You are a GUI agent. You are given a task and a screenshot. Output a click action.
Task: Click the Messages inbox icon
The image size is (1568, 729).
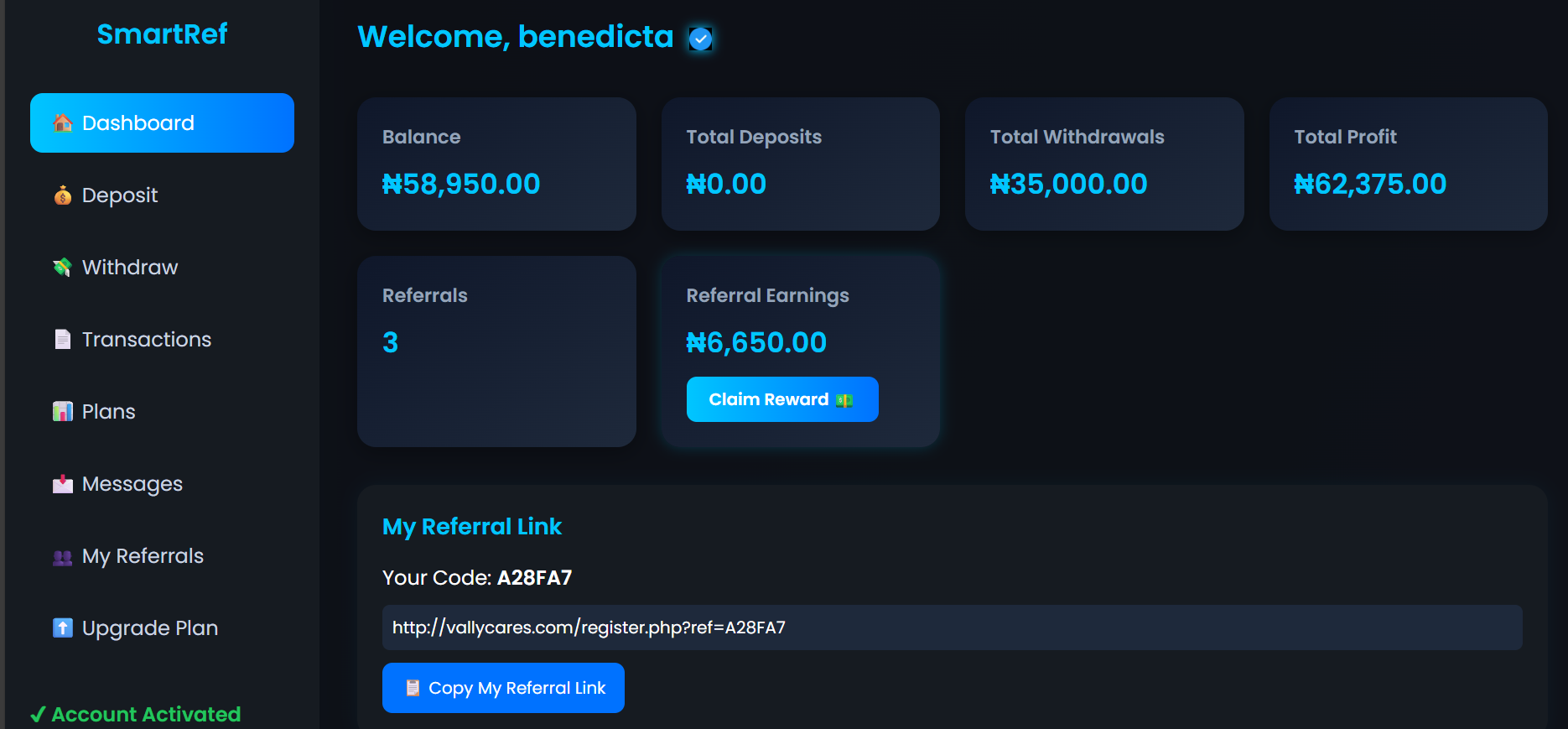pos(63,484)
